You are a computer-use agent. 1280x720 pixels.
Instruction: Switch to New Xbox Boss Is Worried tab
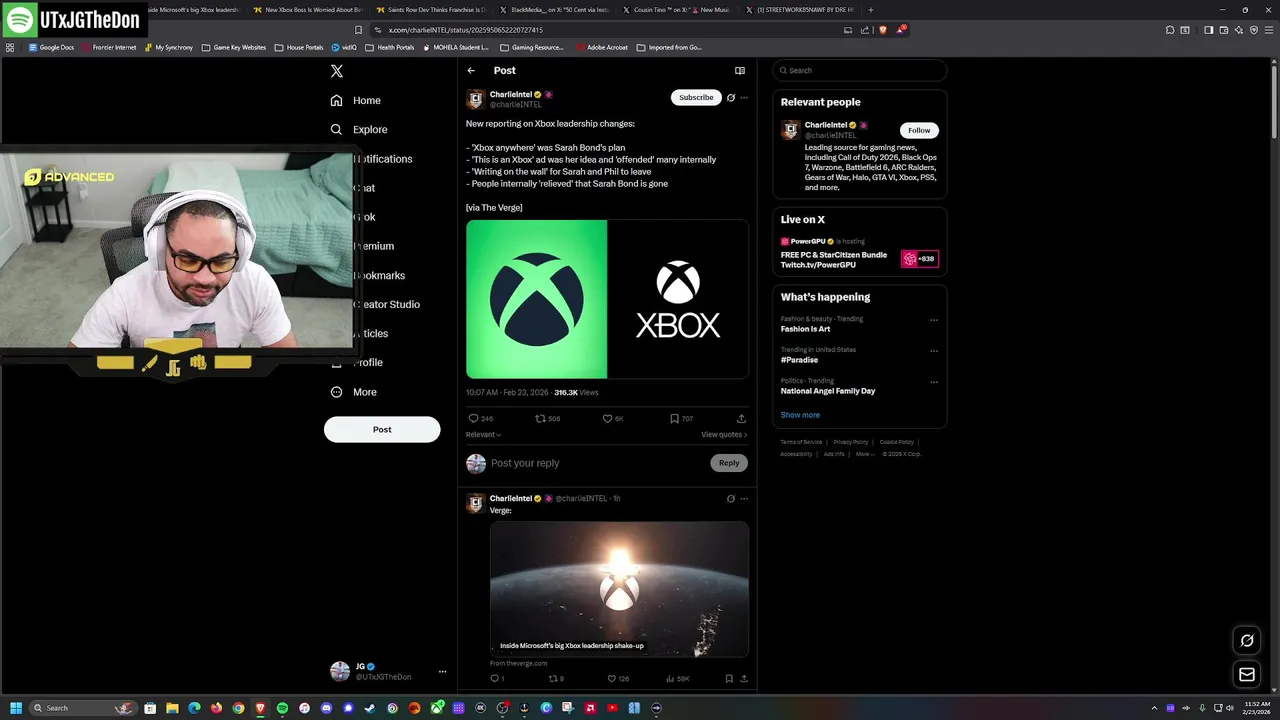coord(308,10)
